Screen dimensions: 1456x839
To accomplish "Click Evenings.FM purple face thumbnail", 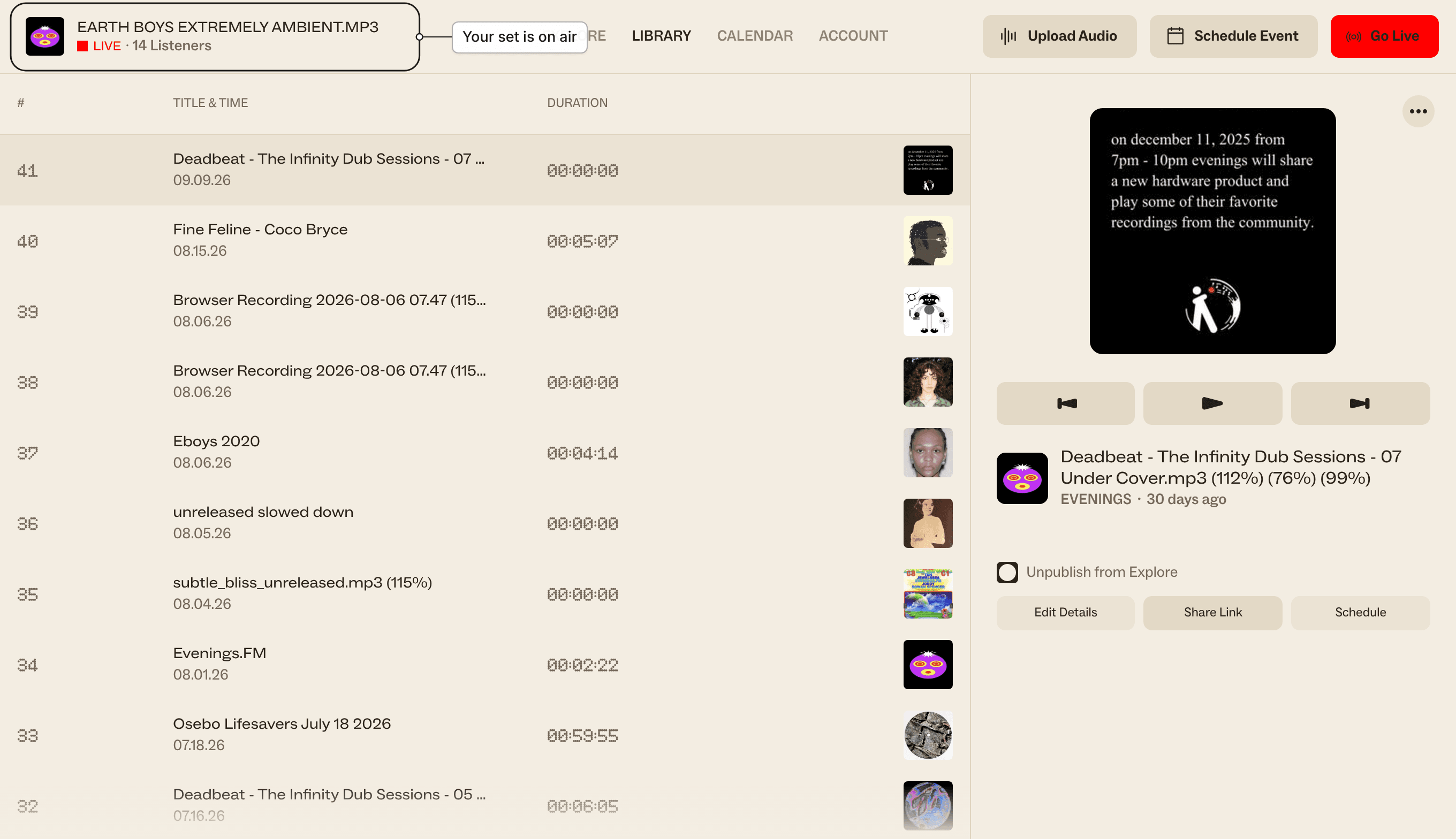I will (x=928, y=665).
